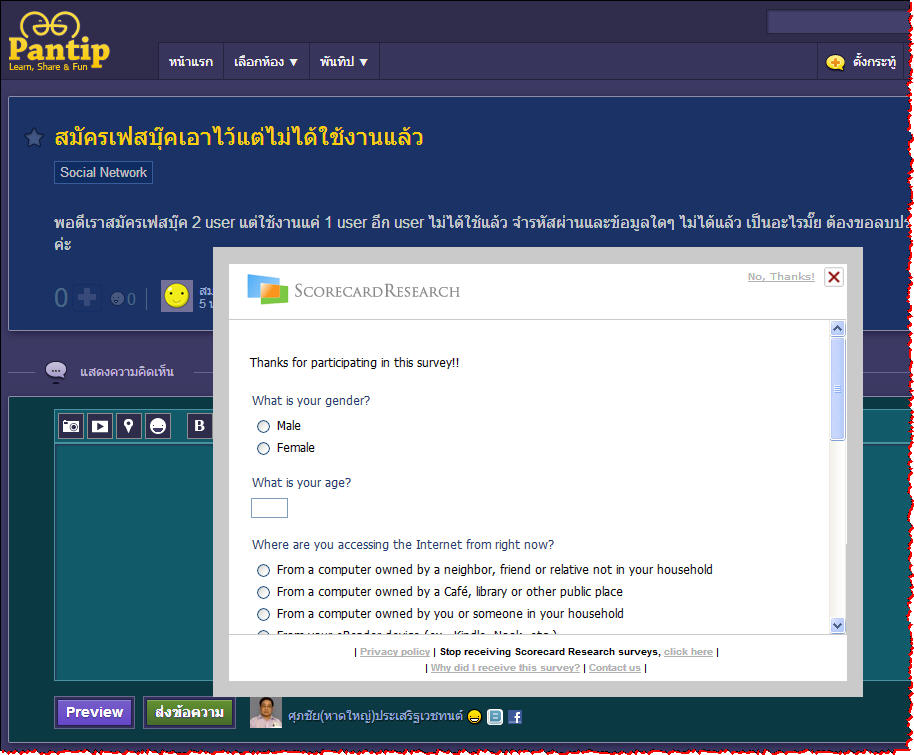
Task: Open the Social Network tag
Action: point(103,173)
